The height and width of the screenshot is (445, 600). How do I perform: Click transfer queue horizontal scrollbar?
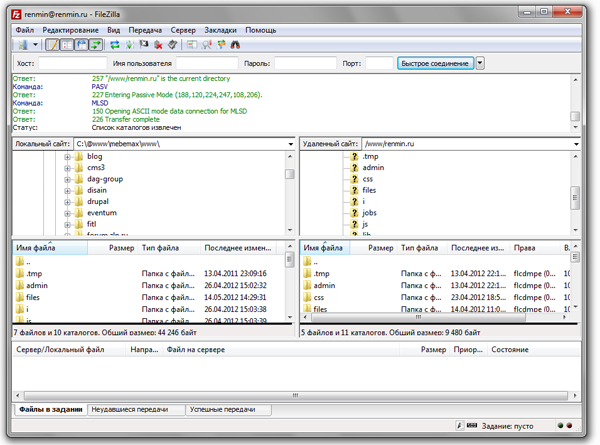coord(295,395)
